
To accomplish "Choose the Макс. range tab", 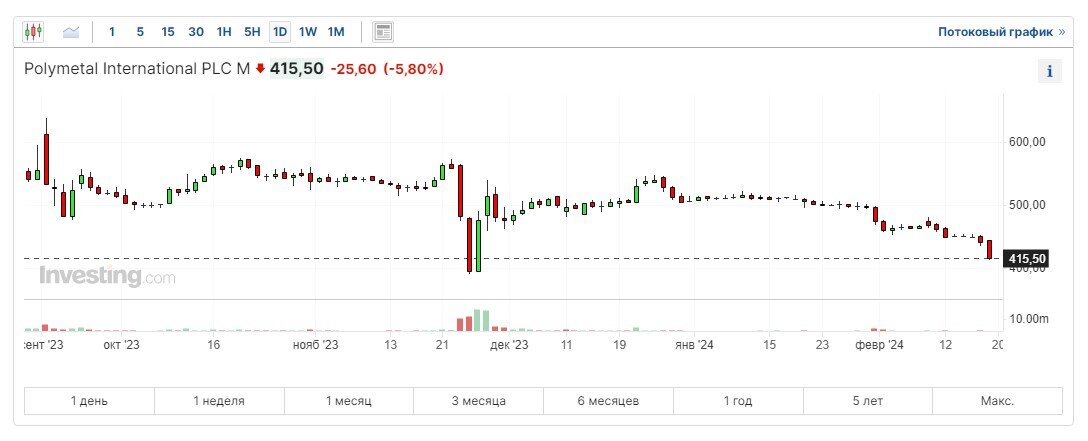I will click(998, 401).
